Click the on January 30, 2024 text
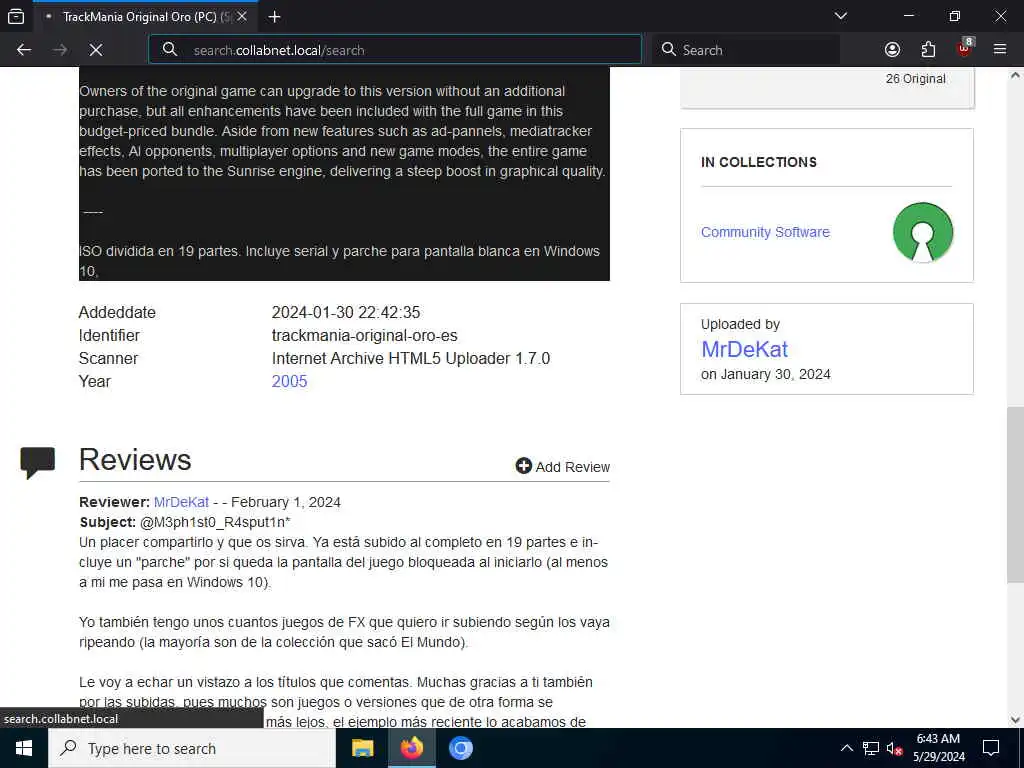The image size is (1024, 768). coord(765,374)
